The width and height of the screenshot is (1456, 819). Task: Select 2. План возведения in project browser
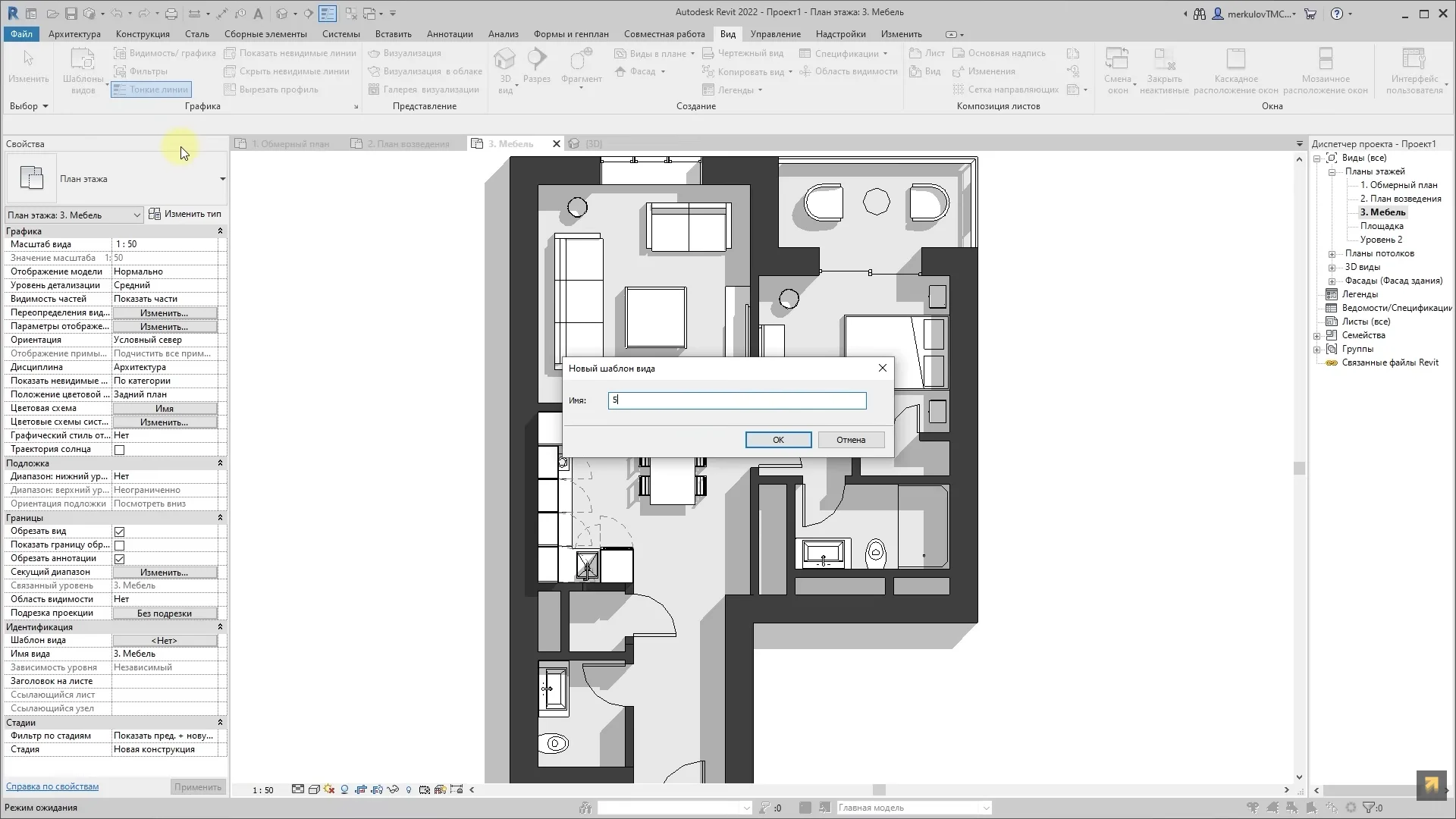pos(1400,199)
